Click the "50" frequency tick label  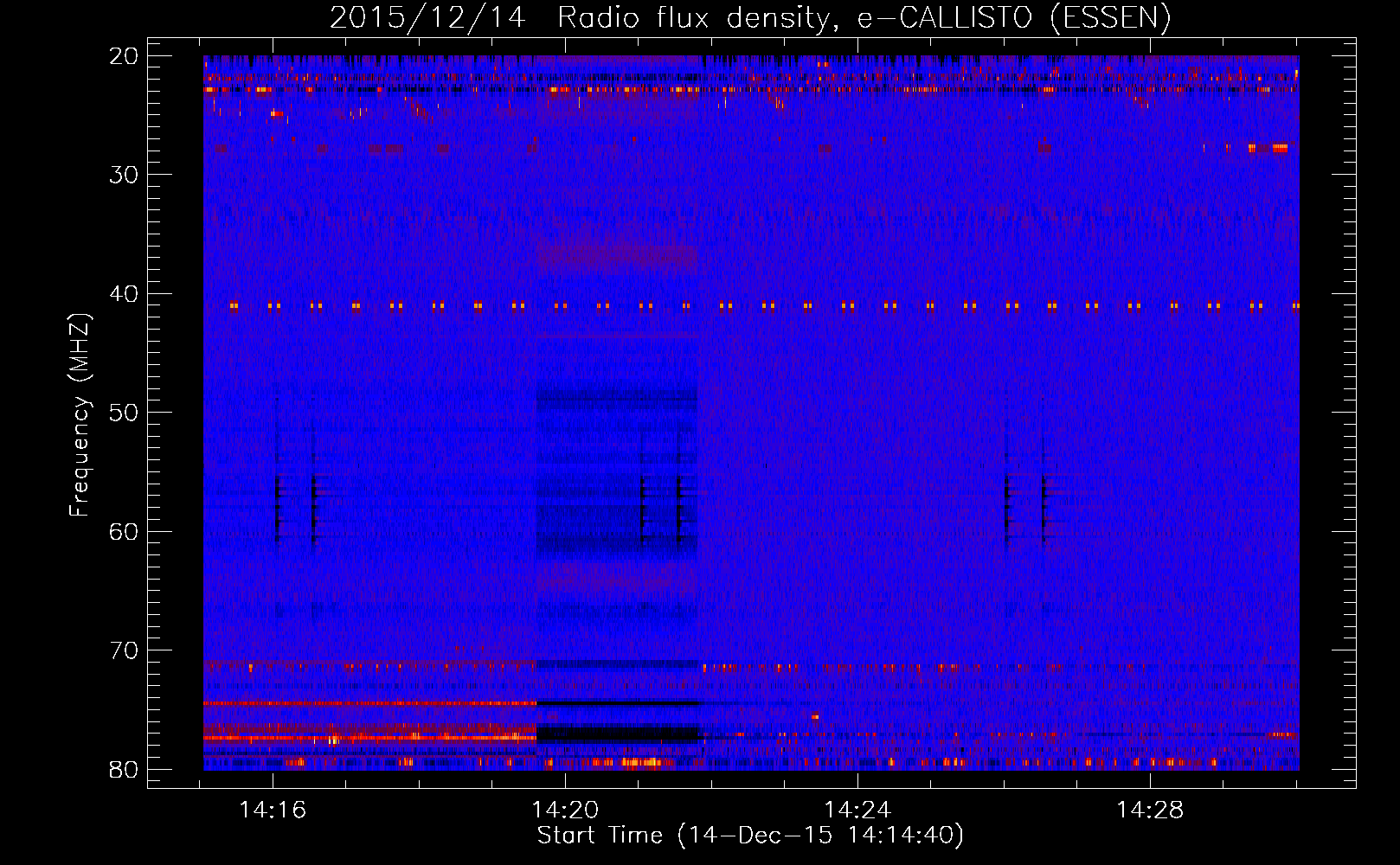[125, 413]
